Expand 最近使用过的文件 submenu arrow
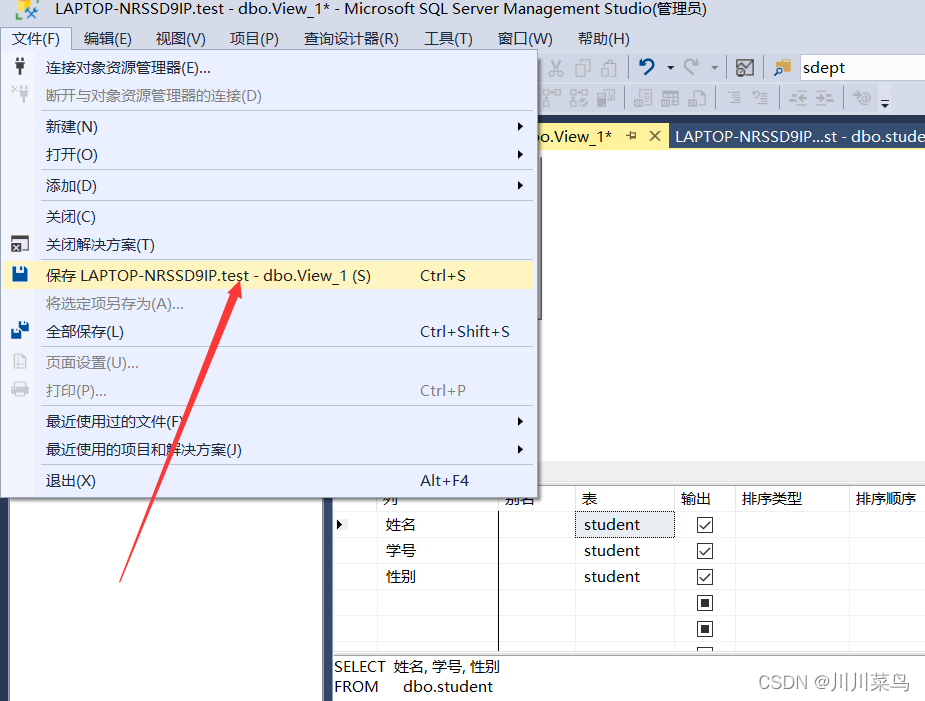The image size is (925, 701). 520,421
